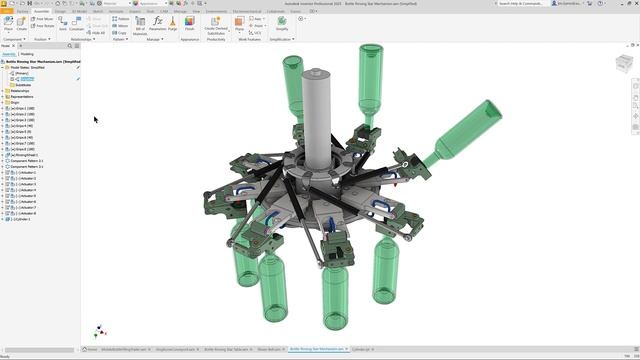Image resolution: width=640 pixels, height=360 pixels.
Task: Select the RinsingWheel:1 component
Action: click(x=24, y=155)
